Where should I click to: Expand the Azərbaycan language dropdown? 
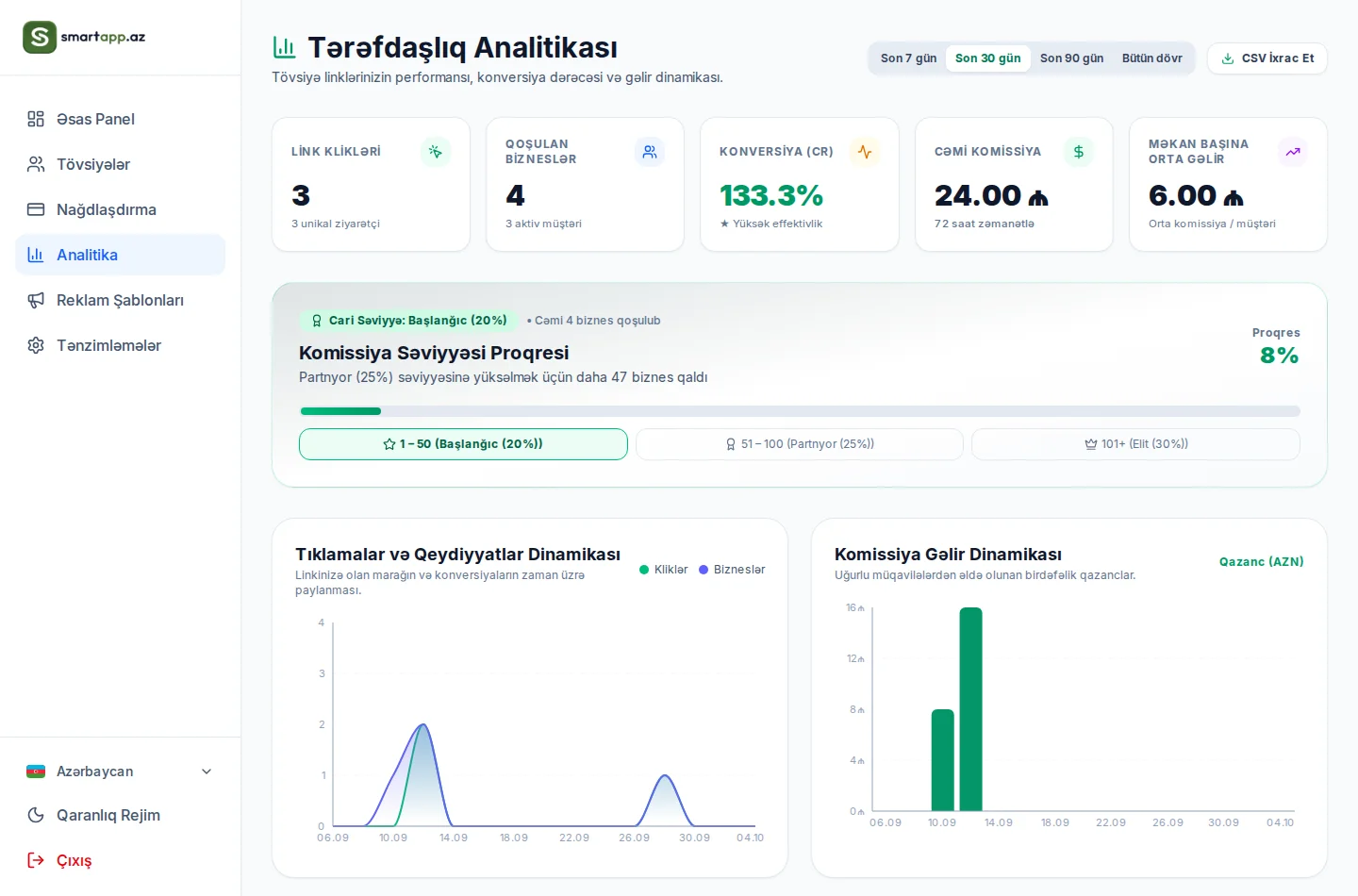click(121, 772)
